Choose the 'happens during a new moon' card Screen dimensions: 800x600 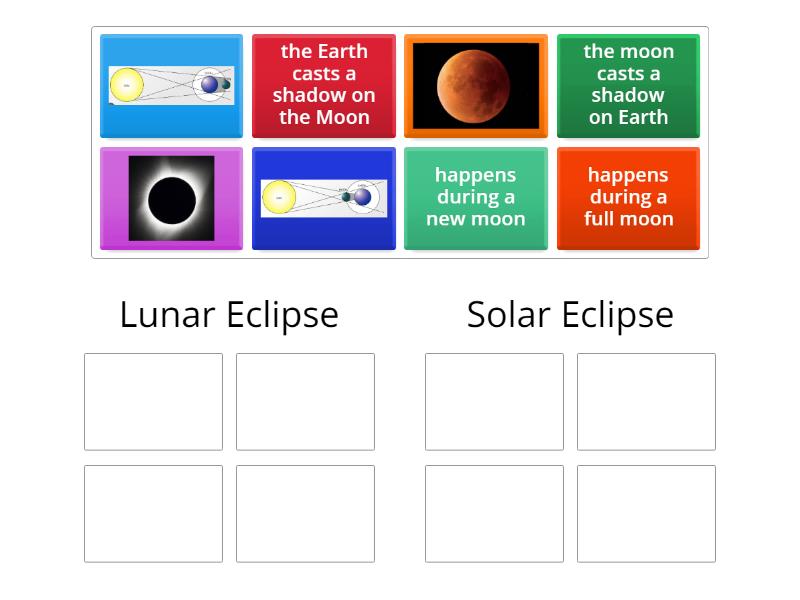pos(476,198)
